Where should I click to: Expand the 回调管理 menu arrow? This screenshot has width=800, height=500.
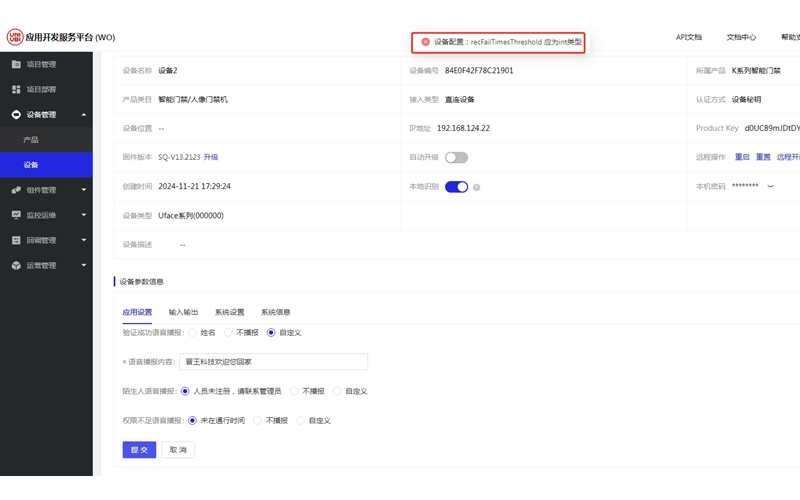coord(84,240)
